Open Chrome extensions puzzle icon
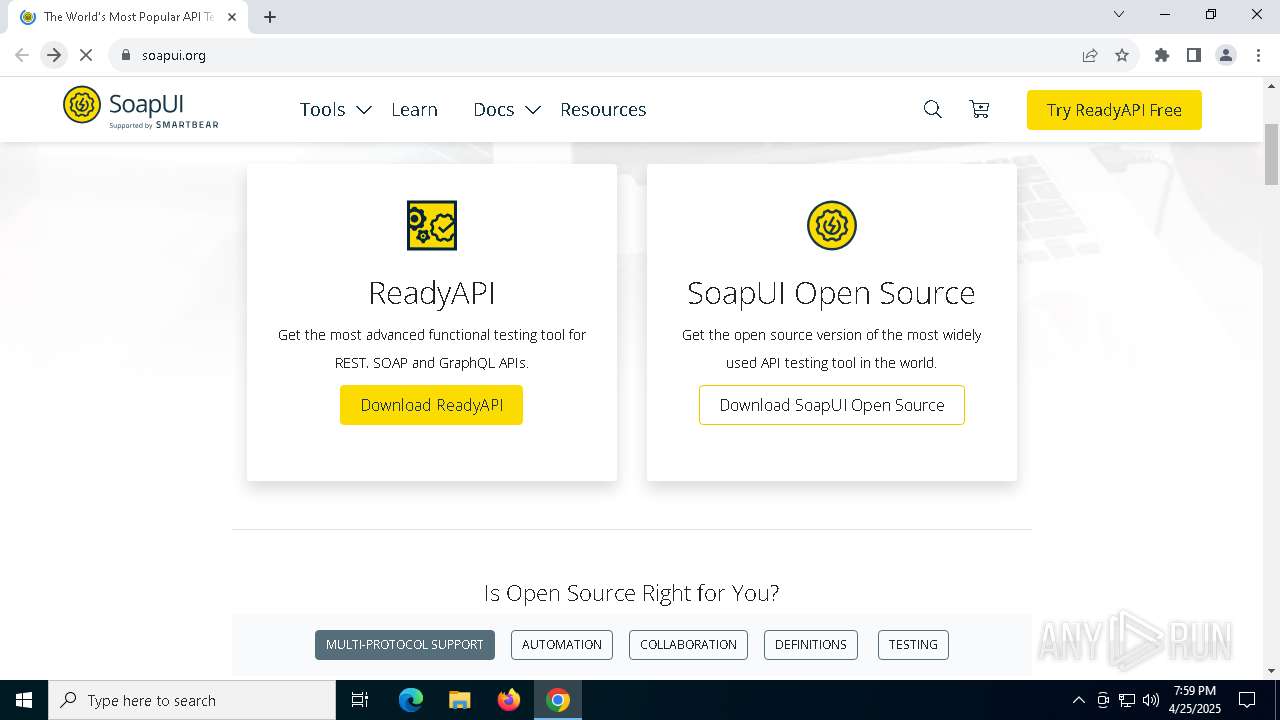1280x720 pixels. click(1162, 55)
